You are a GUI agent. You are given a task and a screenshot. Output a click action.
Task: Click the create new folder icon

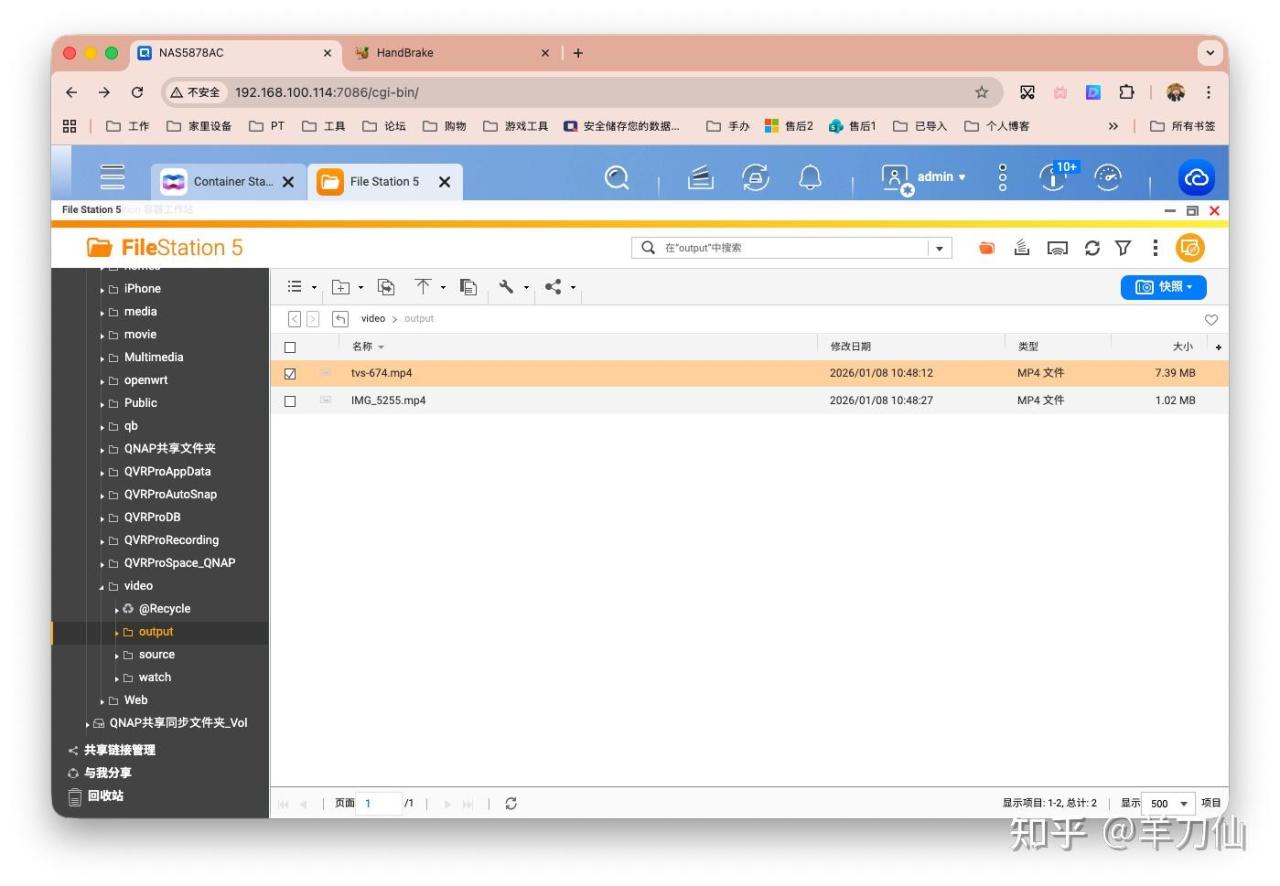point(341,287)
